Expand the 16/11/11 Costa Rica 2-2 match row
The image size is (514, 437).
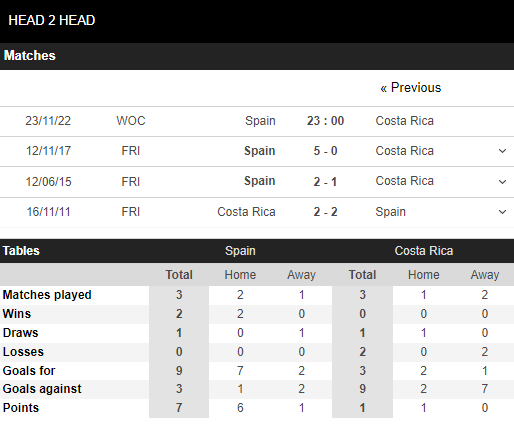pos(502,212)
